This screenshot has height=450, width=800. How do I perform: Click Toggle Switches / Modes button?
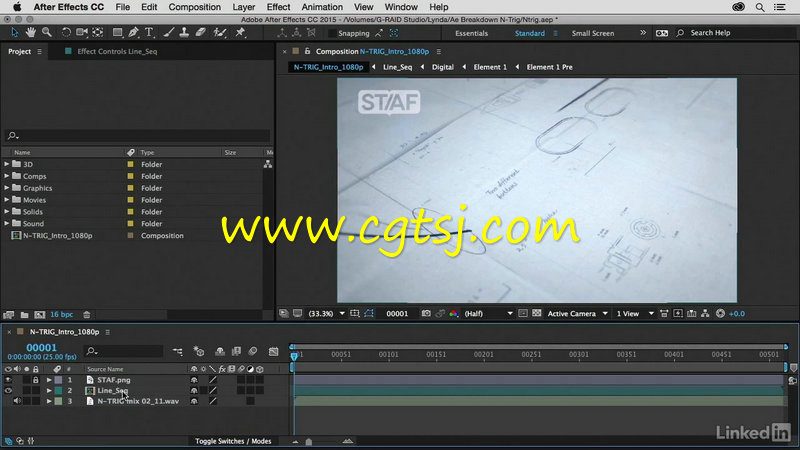point(233,441)
